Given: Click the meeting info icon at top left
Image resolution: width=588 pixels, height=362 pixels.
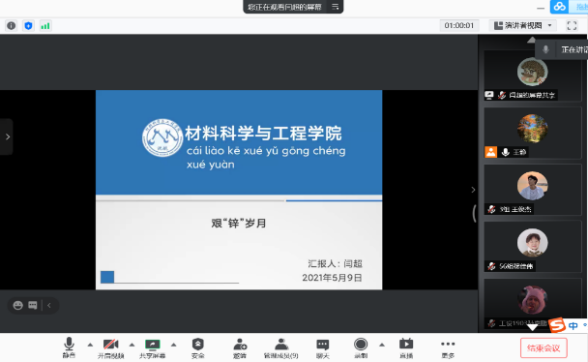Looking at the screenshot, I should click(x=11, y=26).
